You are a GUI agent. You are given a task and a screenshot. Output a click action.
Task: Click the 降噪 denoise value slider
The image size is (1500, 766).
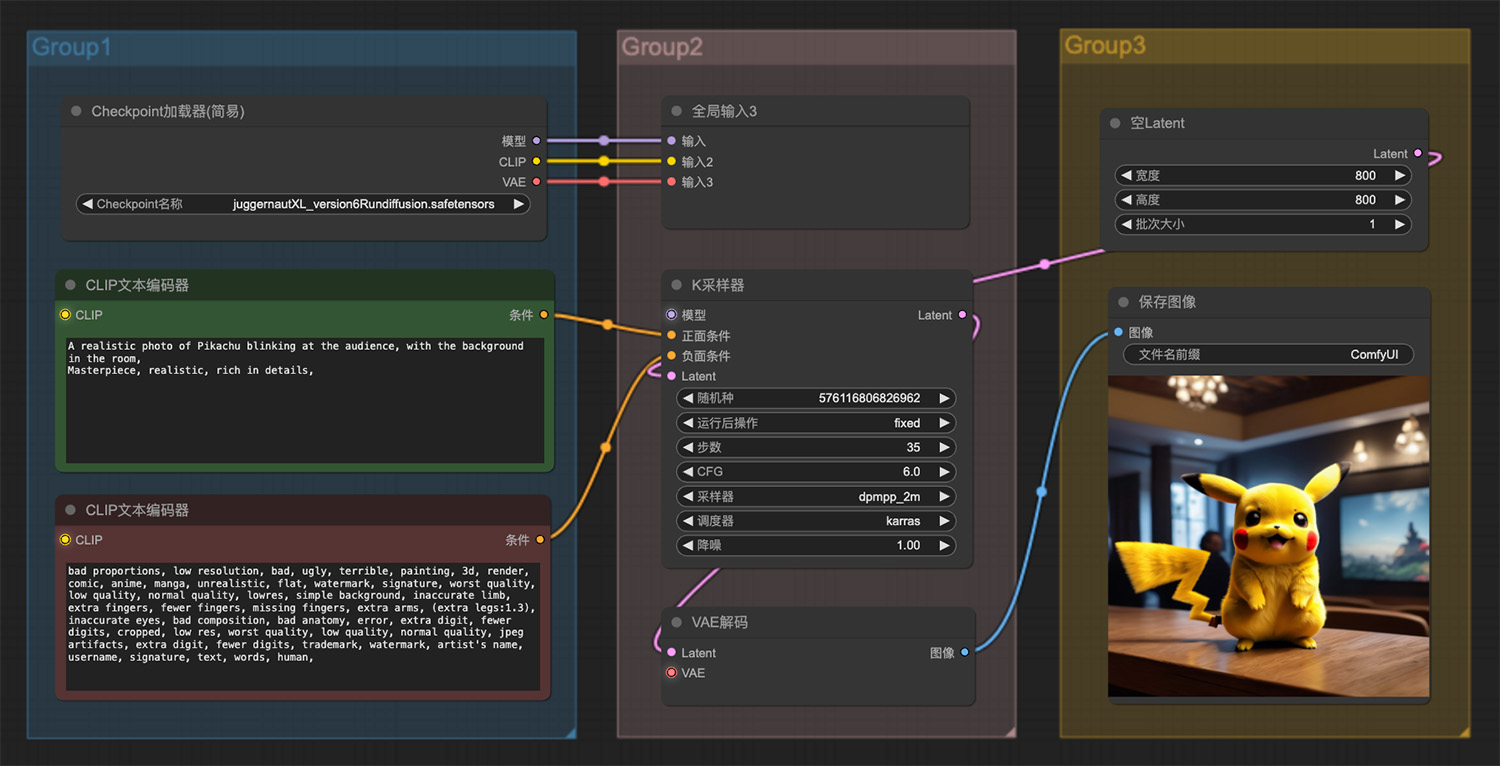pos(816,545)
